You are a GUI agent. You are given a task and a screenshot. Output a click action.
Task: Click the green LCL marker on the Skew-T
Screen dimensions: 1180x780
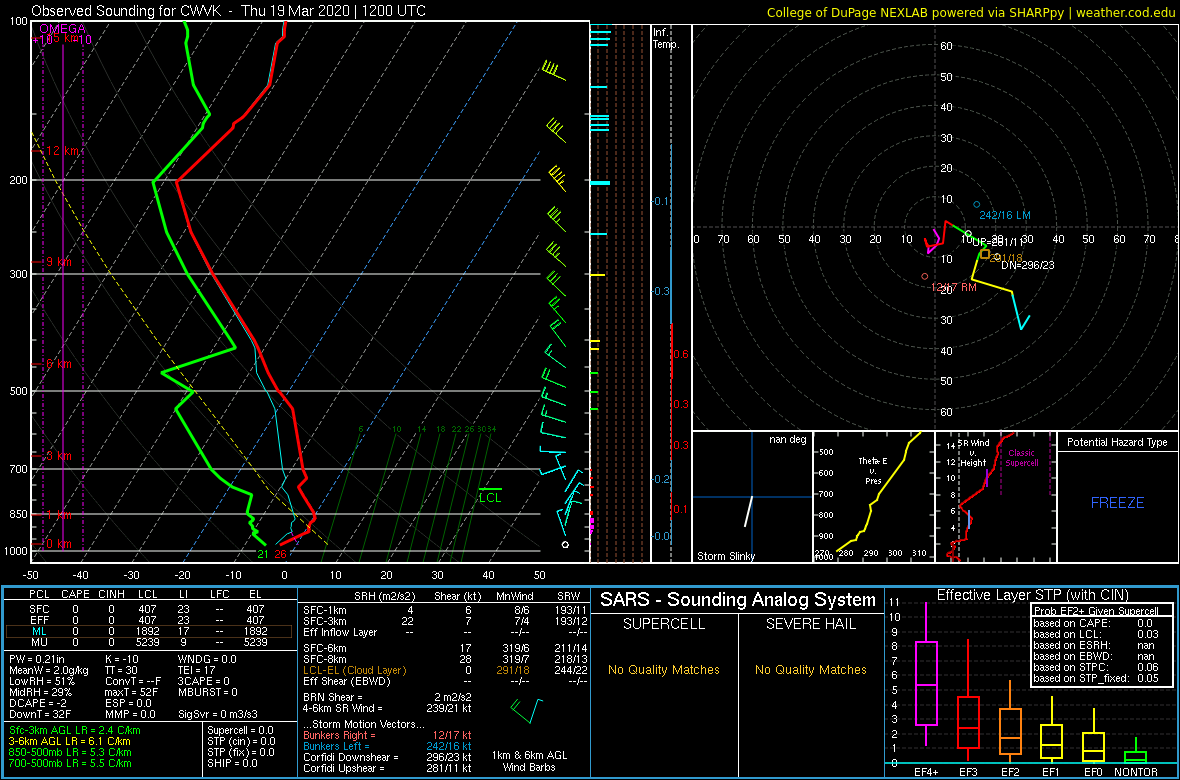pyautogui.click(x=490, y=497)
